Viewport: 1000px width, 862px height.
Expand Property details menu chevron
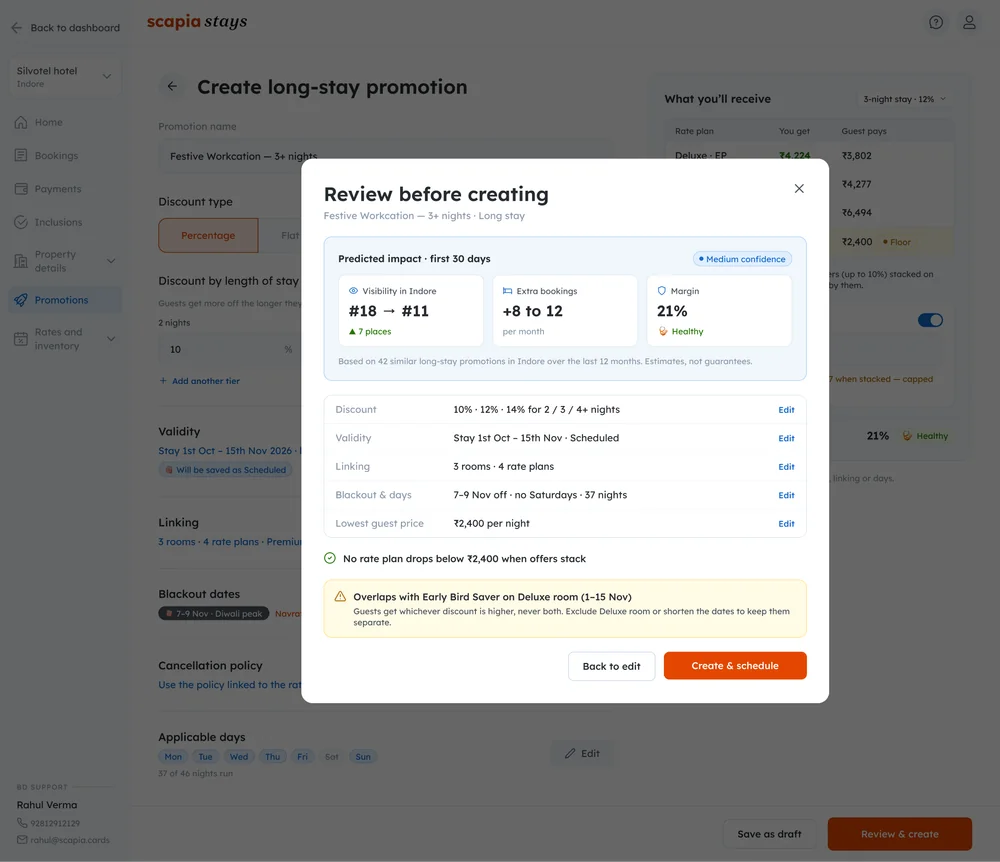tap(111, 261)
